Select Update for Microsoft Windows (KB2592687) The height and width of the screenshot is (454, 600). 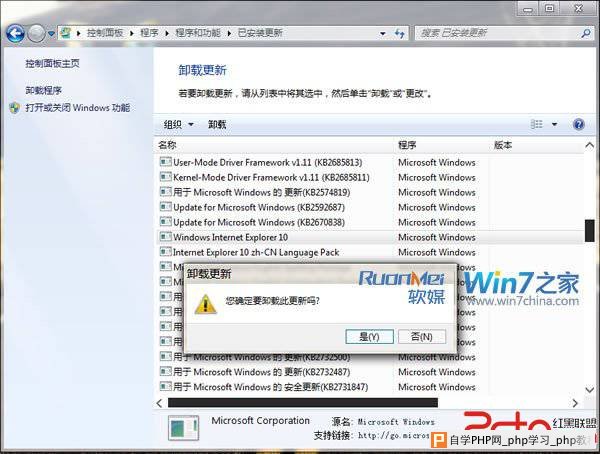[370, 207]
